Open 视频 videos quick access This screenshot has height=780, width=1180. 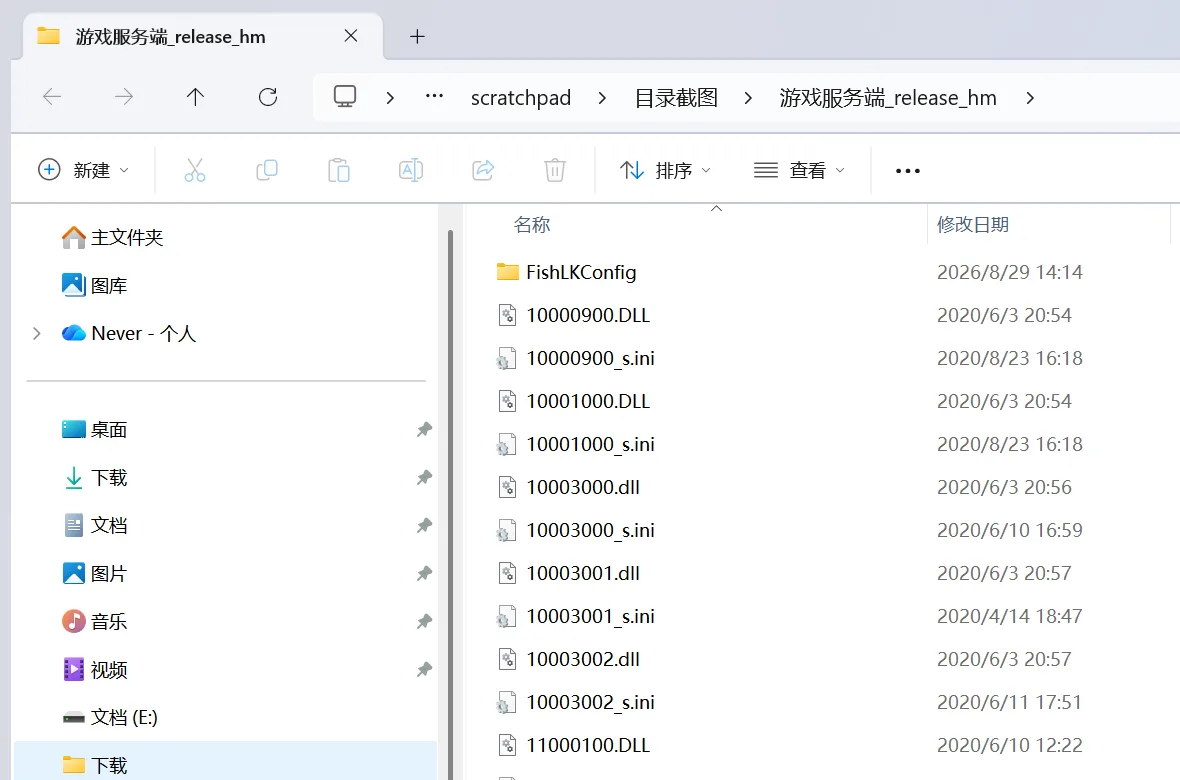(95, 669)
